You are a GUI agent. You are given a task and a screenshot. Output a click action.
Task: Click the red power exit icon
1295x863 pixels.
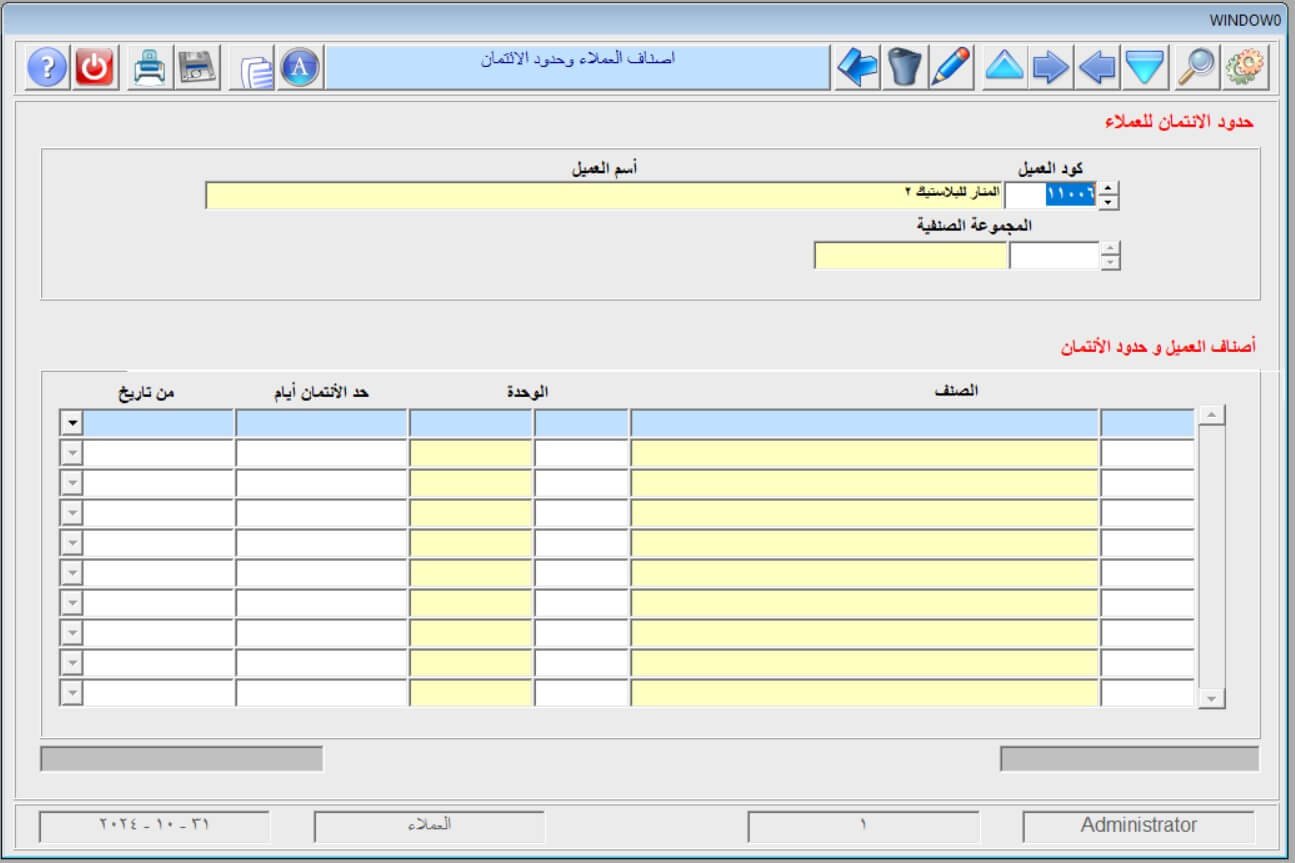(95, 68)
